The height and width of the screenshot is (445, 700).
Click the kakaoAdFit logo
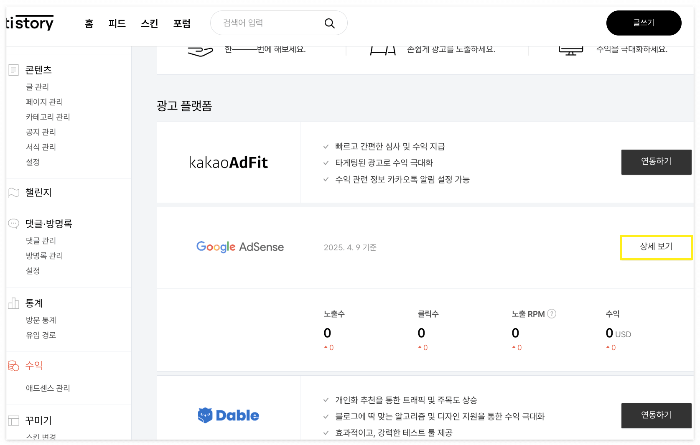(x=228, y=162)
